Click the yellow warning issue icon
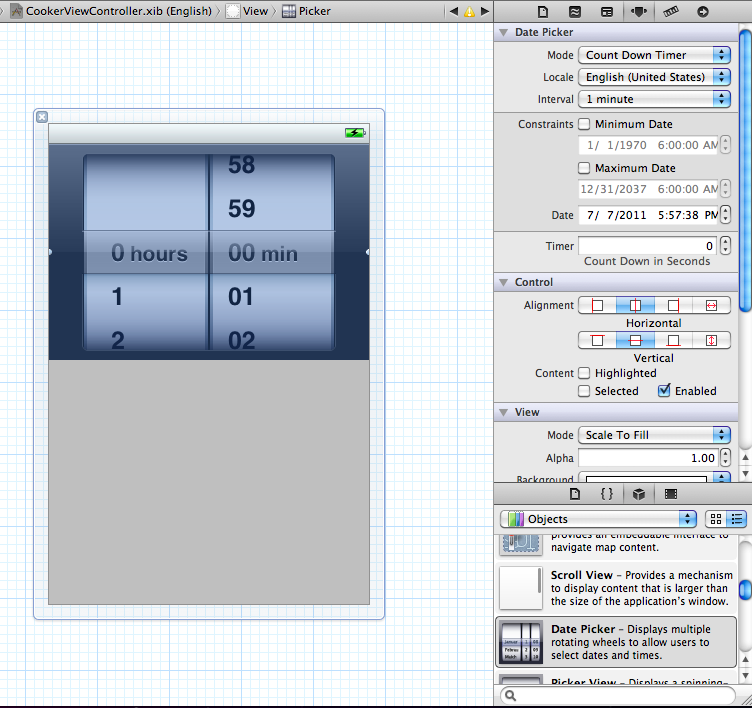Viewport: 752px width, 708px height. pyautogui.click(x=470, y=12)
